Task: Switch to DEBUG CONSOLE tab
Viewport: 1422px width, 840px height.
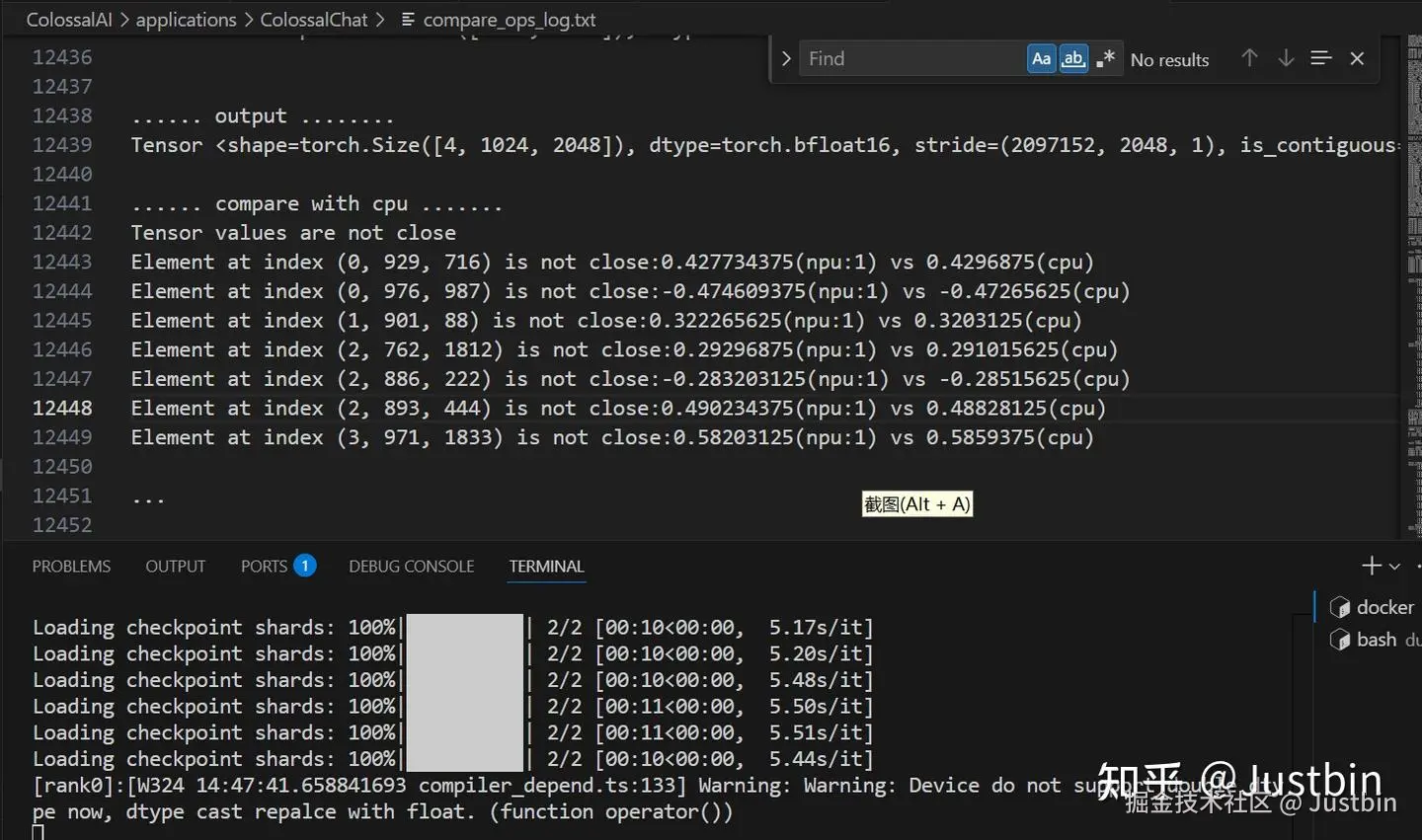Action: pyautogui.click(x=412, y=567)
